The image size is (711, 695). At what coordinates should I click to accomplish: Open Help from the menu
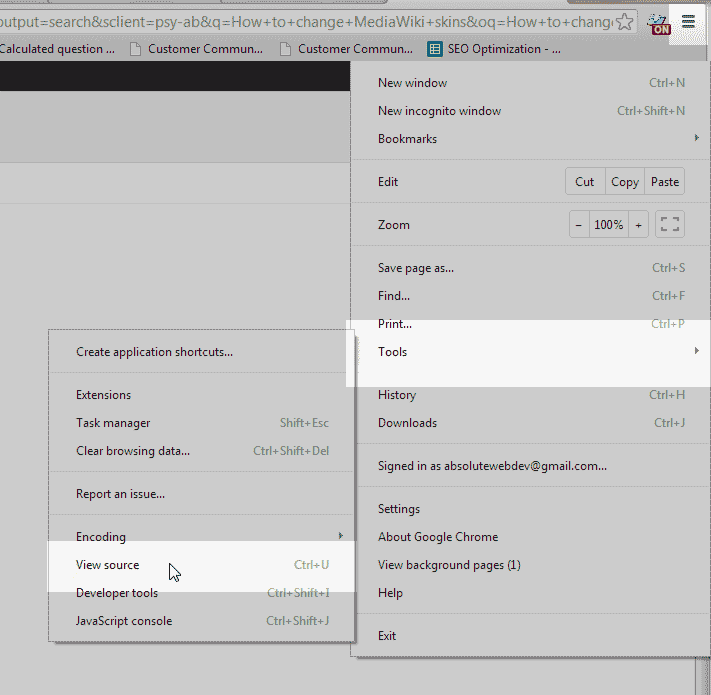531,593
